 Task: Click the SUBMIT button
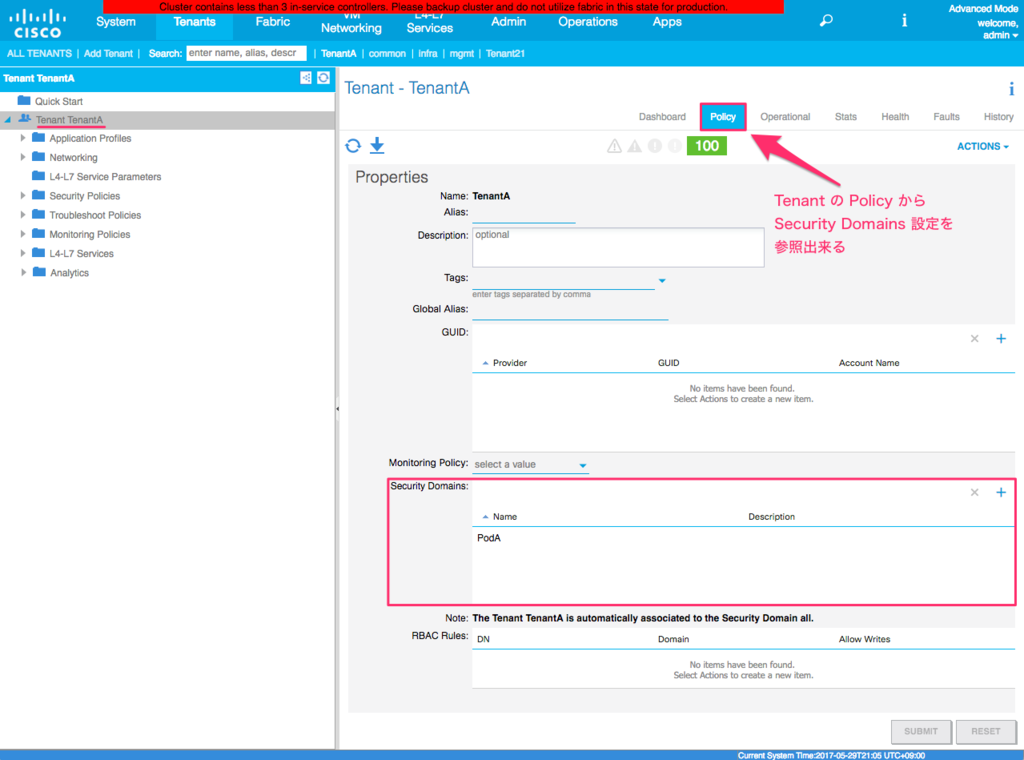[x=921, y=731]
